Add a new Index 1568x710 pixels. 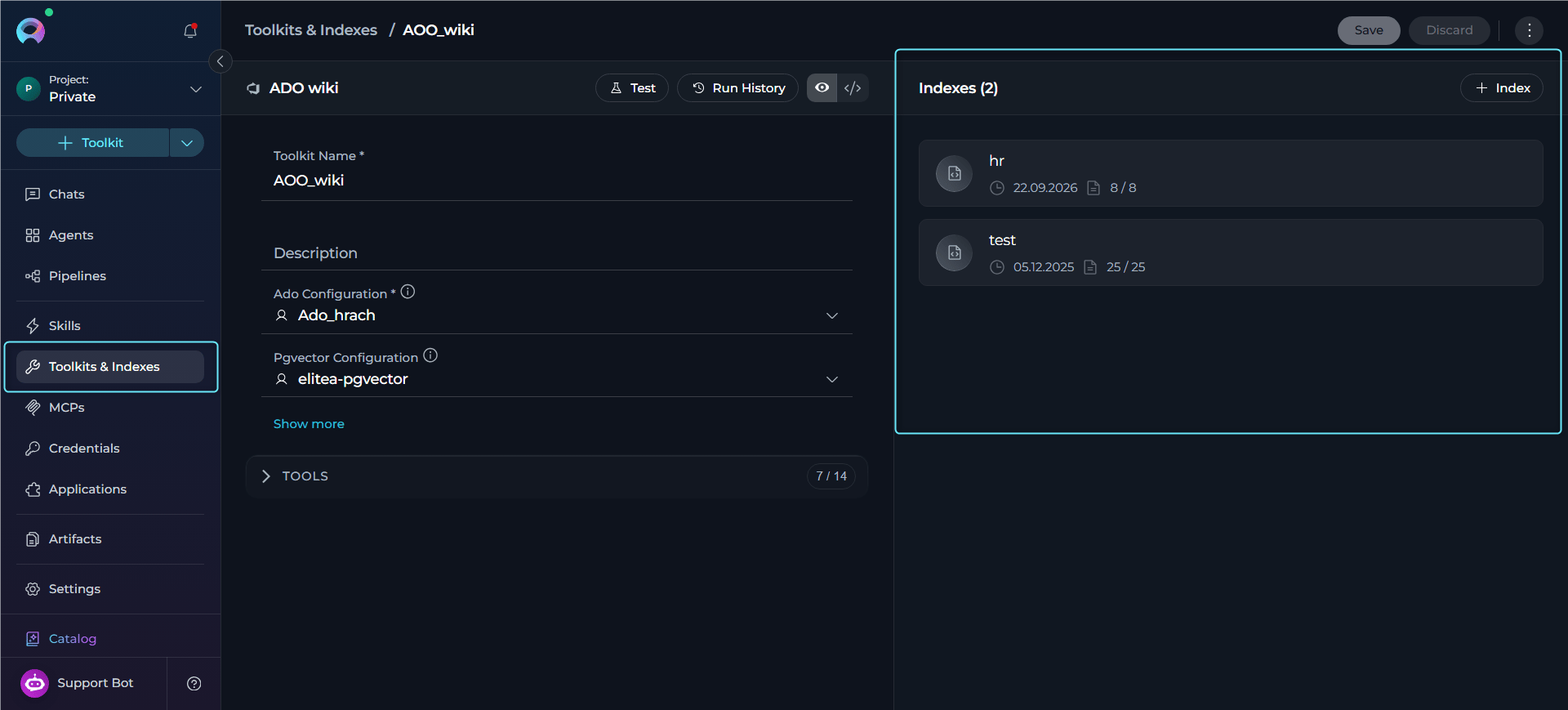pos(1501,88)
